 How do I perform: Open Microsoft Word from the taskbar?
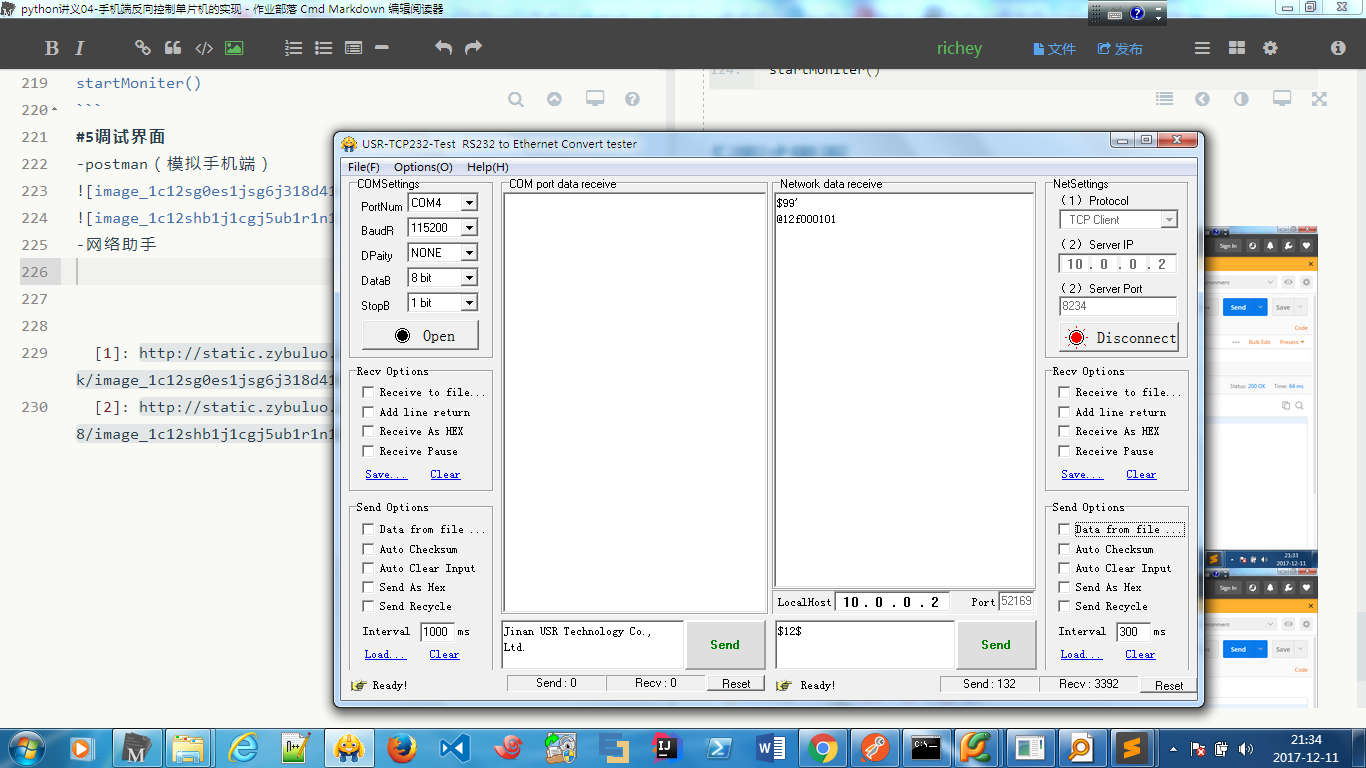tap(770, 747)
